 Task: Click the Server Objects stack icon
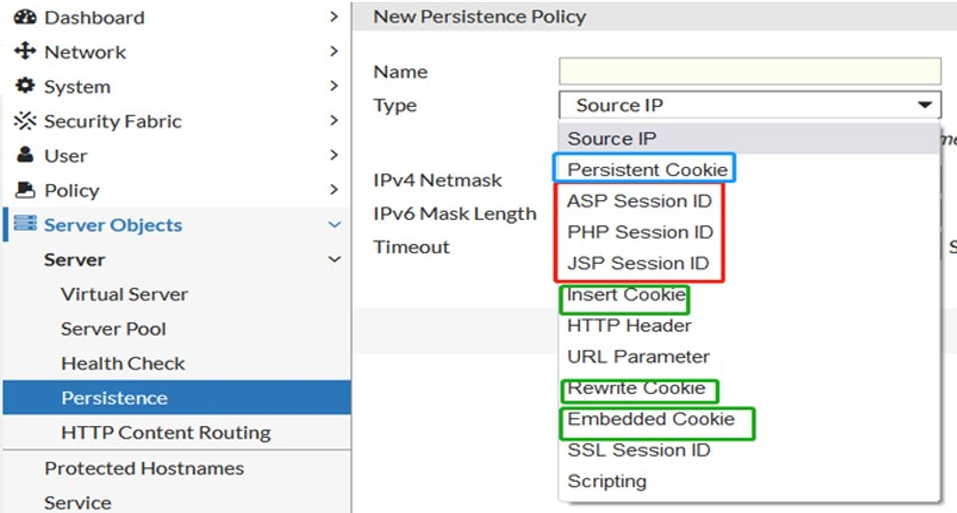click(x=25, y=224)
